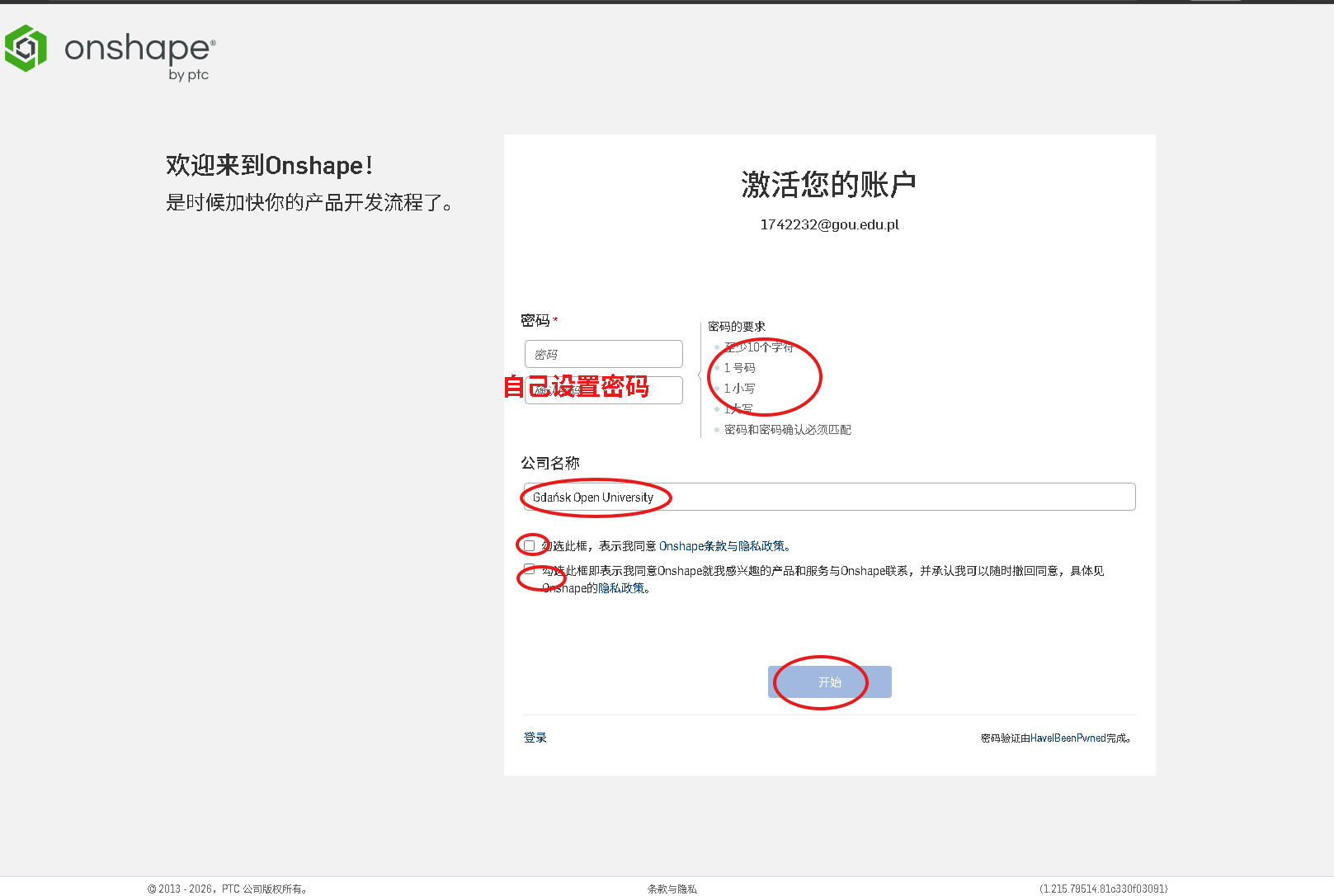This screenshot has width=1334, height=896.
Task: Open the Onshape条款与隐私政策 link
Action: tap(723, 546)
